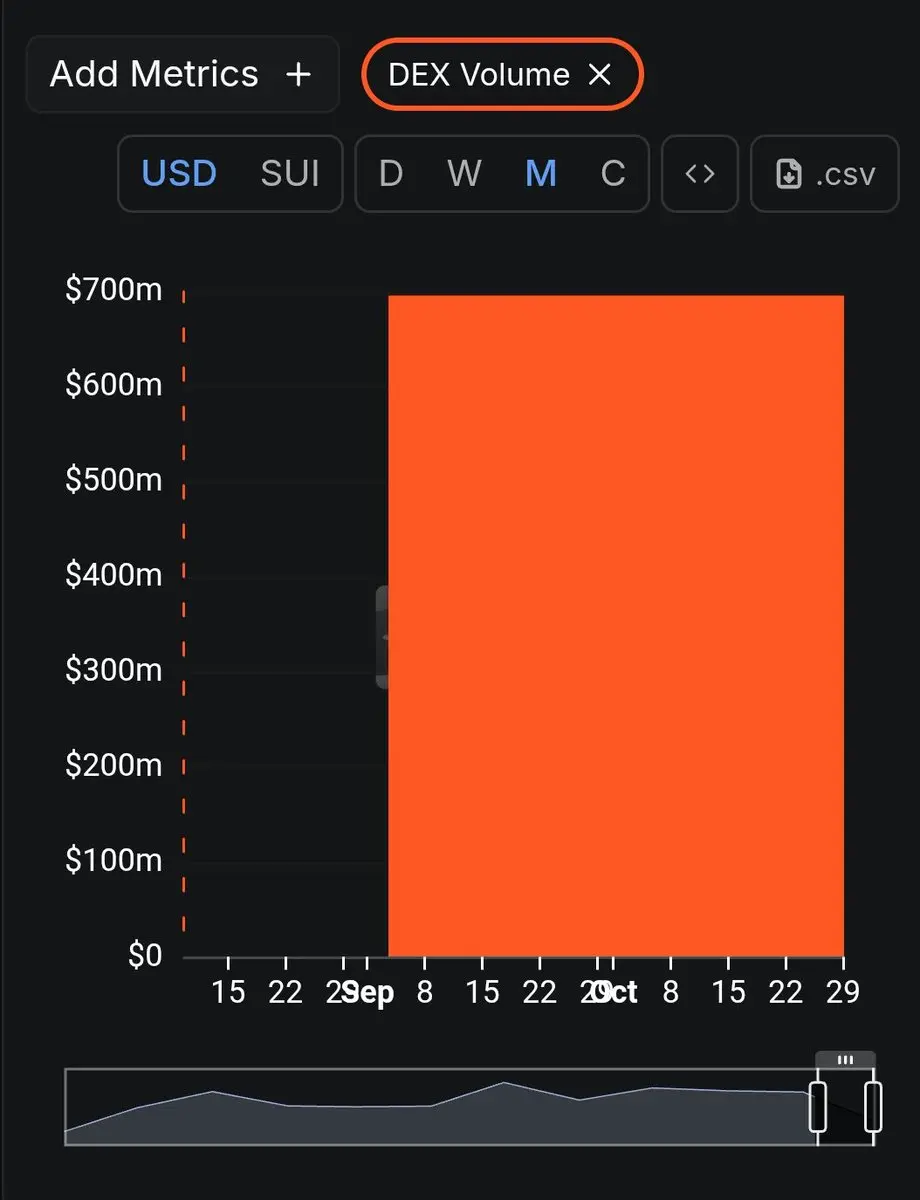Click the Oct label on x-axis
Screen dimensions: 920x1200
619,992
